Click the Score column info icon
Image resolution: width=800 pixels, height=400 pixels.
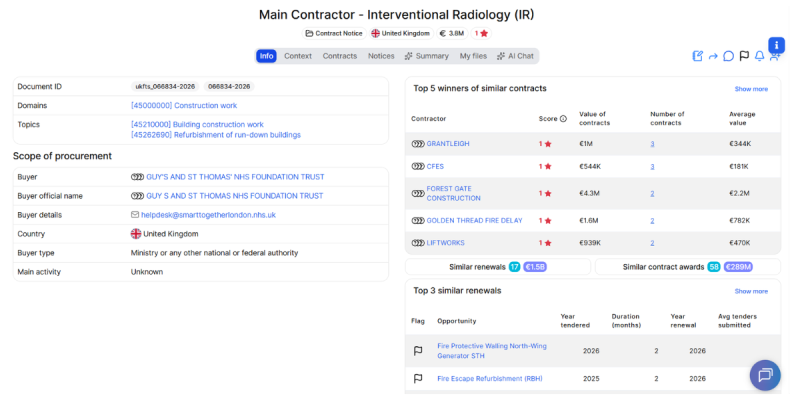[563, 119]
